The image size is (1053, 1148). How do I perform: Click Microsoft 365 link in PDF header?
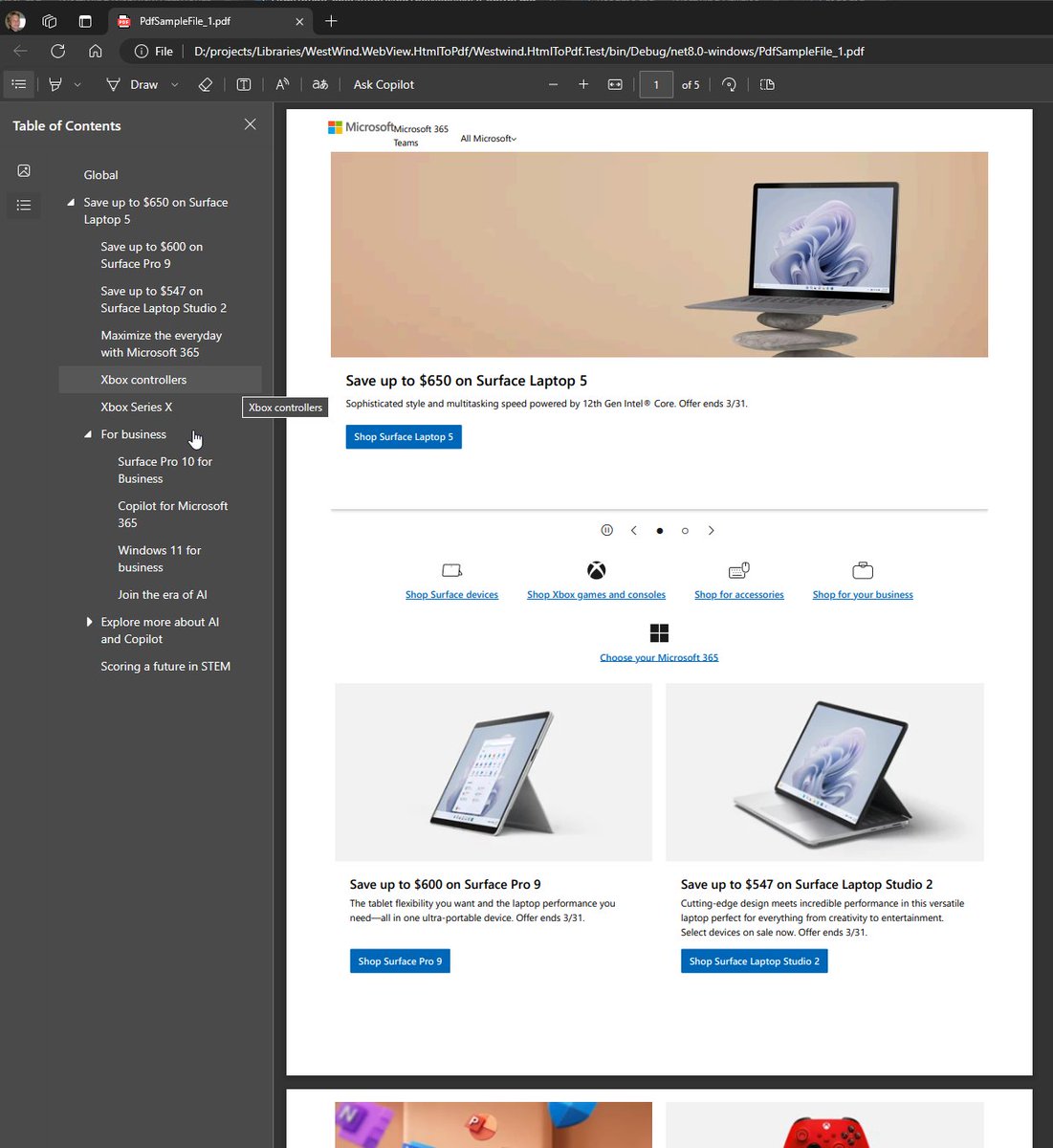click(421, 128)
